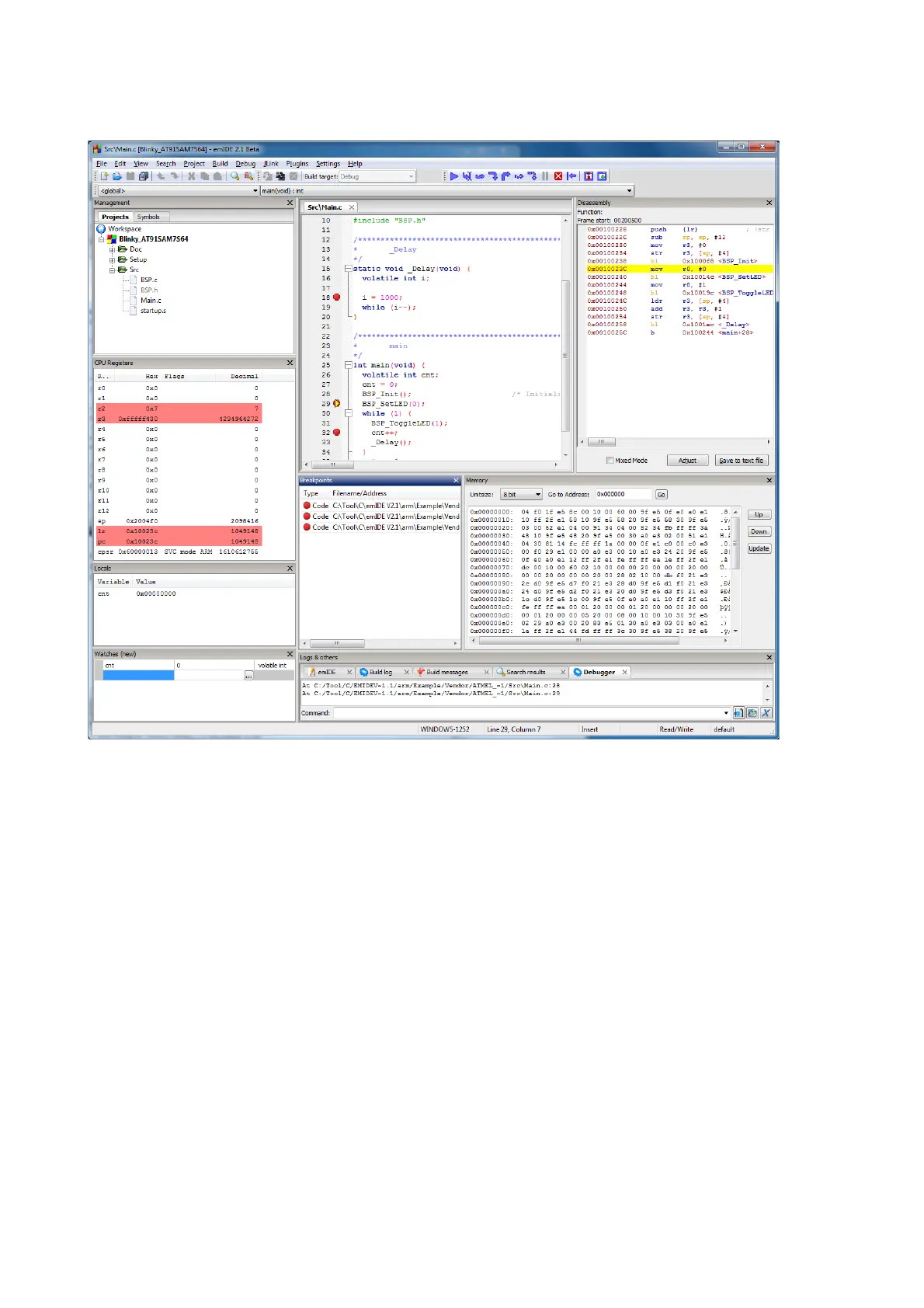Pause the debugger with the break icon
The image size is (924, 1308).
click(545, 176)
